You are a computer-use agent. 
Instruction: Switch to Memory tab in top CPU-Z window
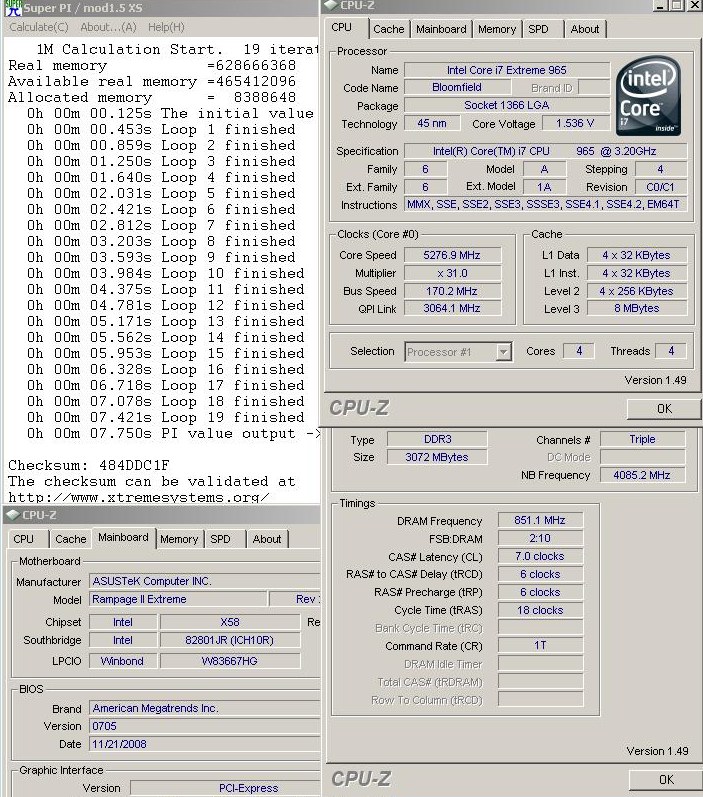497,29
